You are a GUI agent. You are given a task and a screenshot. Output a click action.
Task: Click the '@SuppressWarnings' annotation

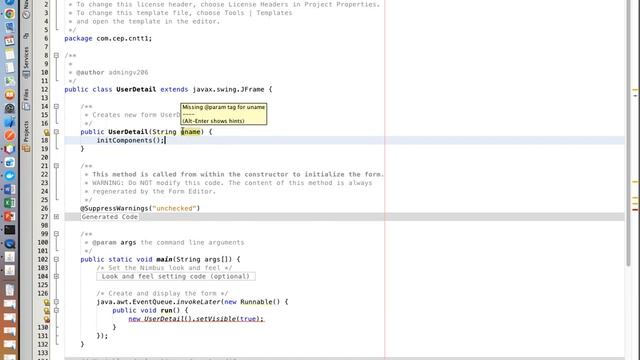pyautogui.click(x=114, y=208)
